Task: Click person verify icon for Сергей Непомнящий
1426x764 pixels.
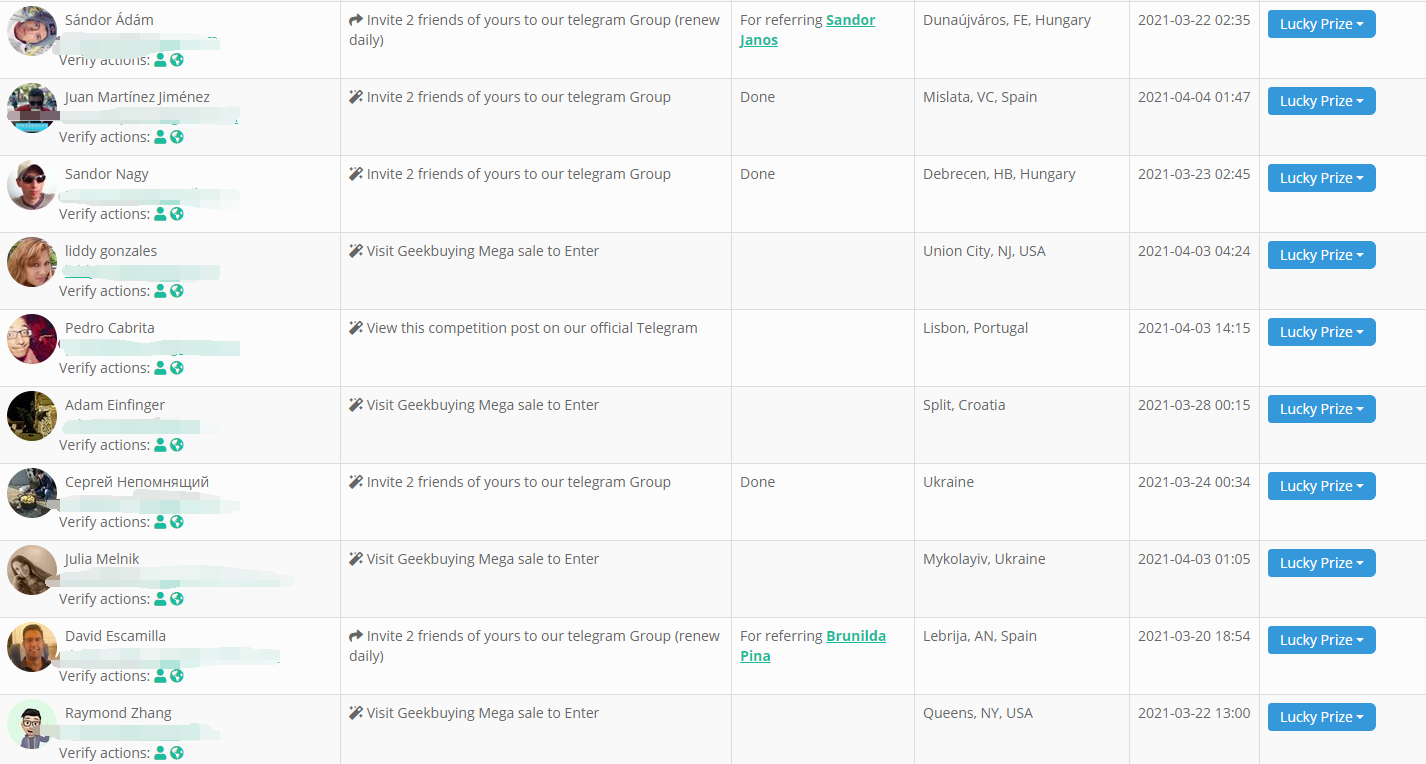Action: [x=160, y=522]
